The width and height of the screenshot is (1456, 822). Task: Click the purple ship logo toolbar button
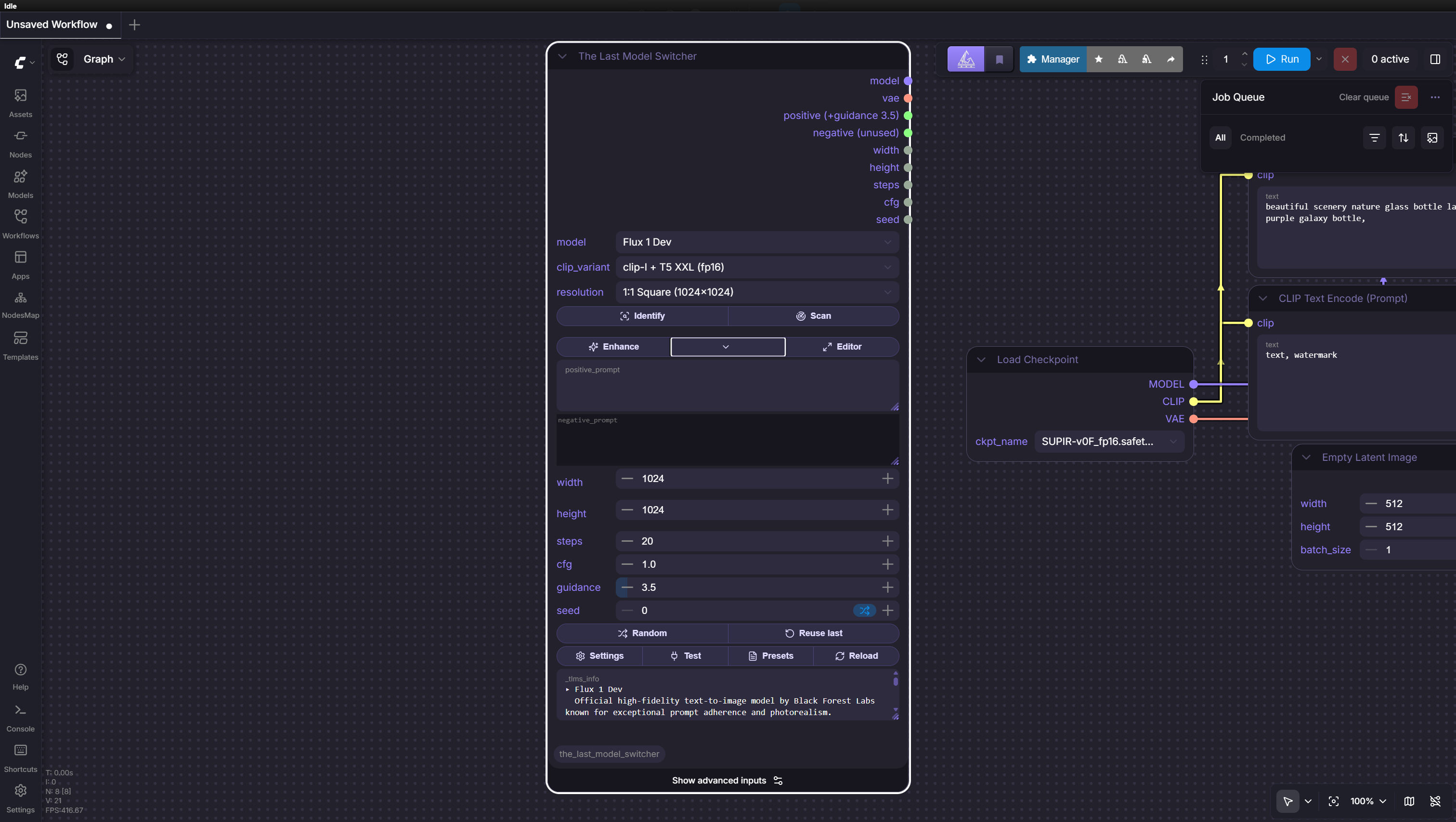(966, 59)
